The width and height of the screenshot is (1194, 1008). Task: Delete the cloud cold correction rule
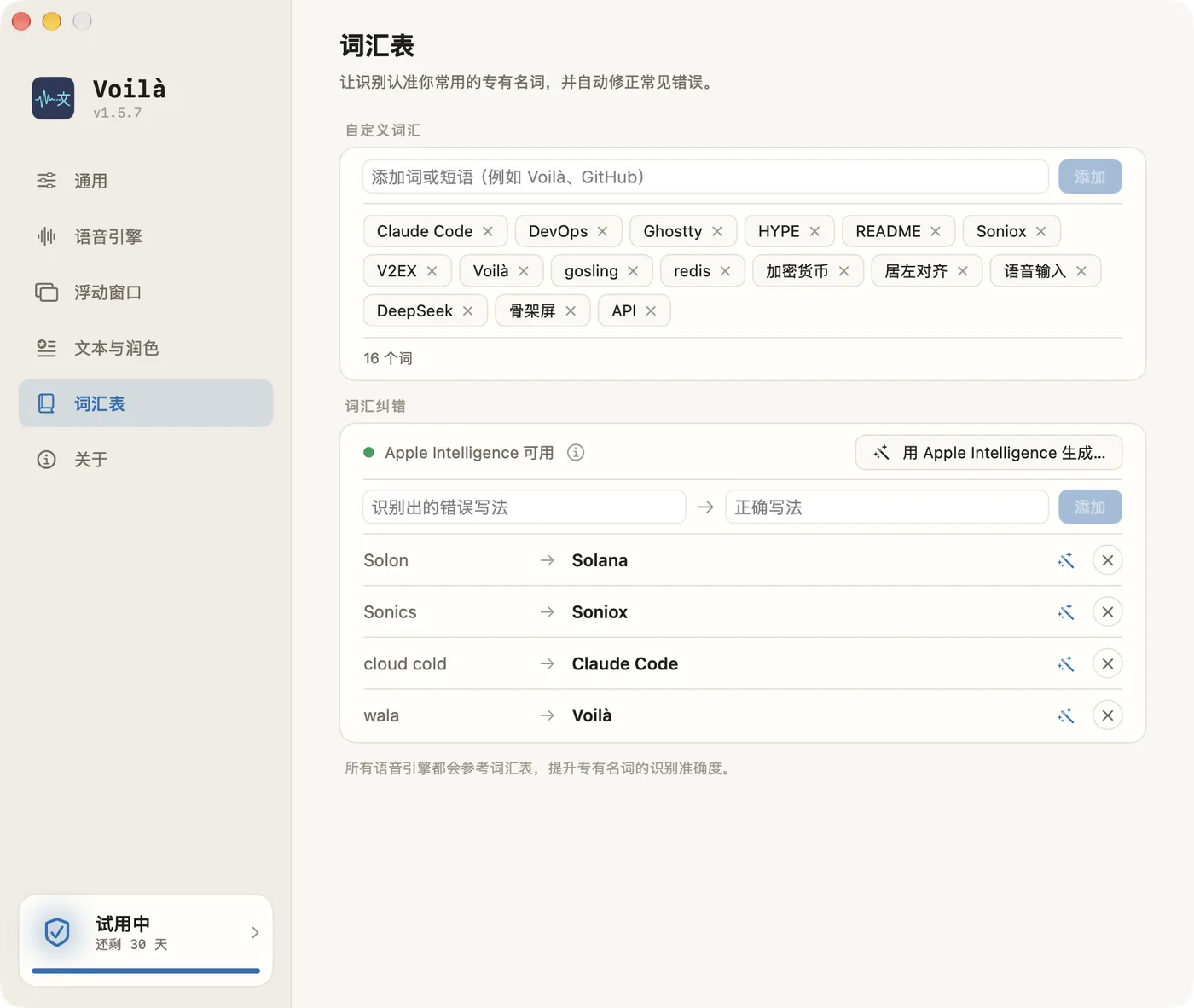pos(1107,663)
